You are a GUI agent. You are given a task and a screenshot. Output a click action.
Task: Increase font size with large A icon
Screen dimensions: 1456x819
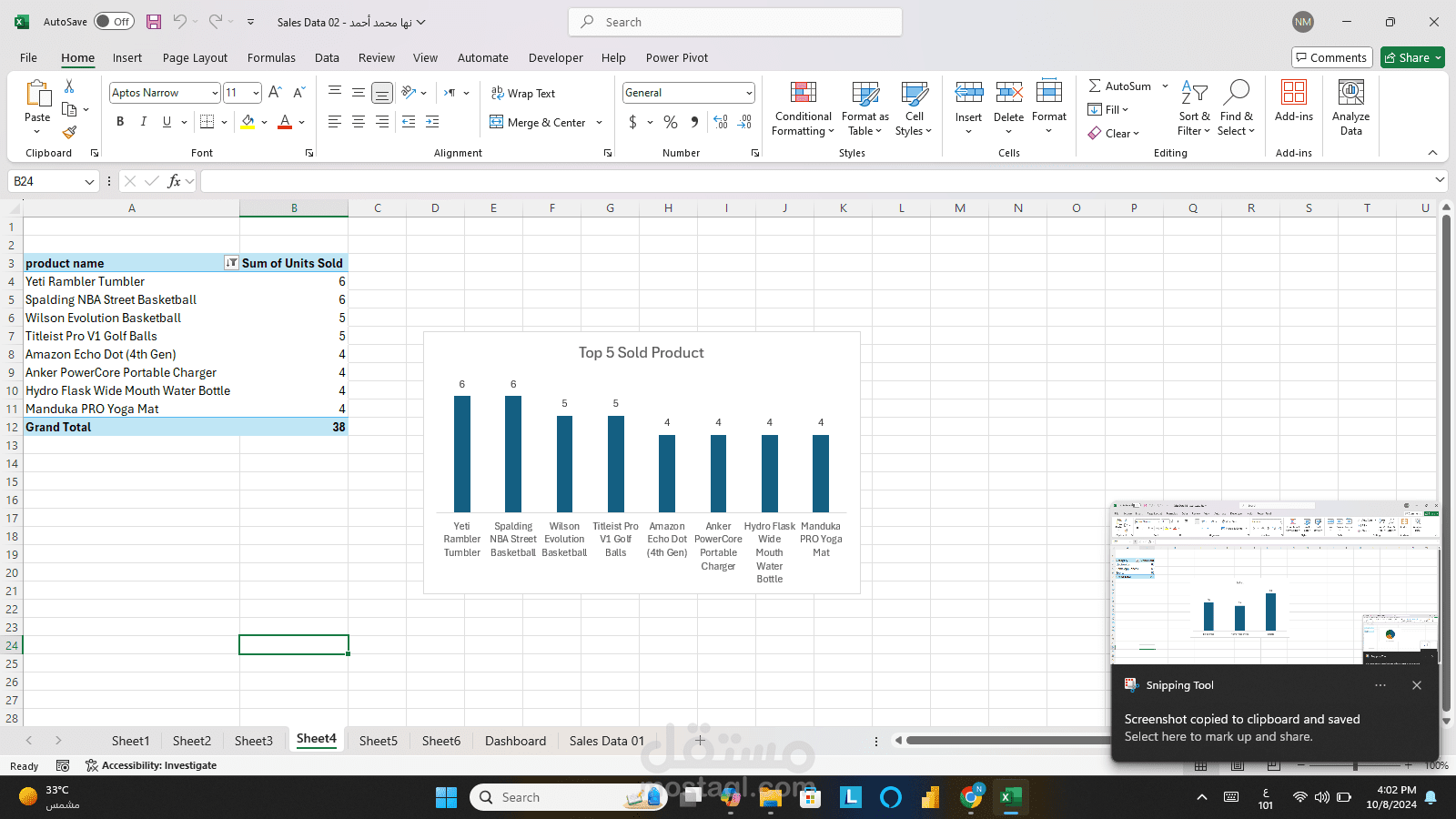coord(275,93)
